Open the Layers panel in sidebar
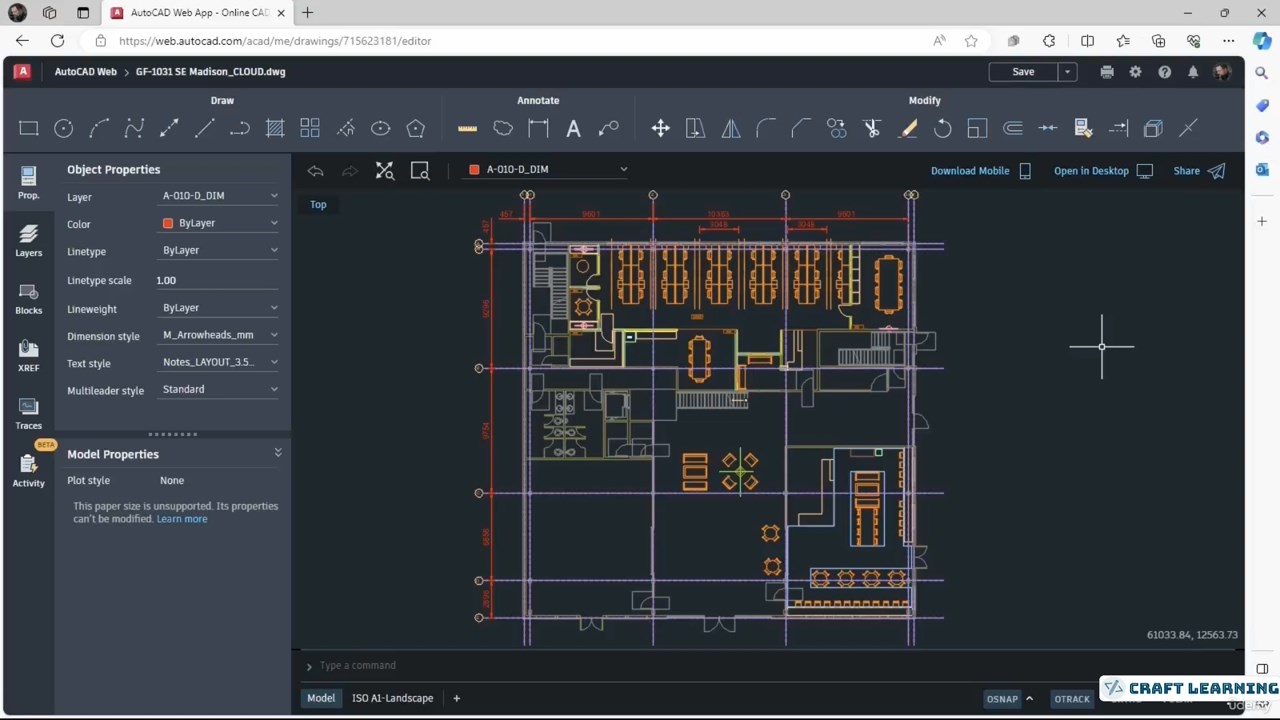This screenshot has height=720, width=1280. 28,240
